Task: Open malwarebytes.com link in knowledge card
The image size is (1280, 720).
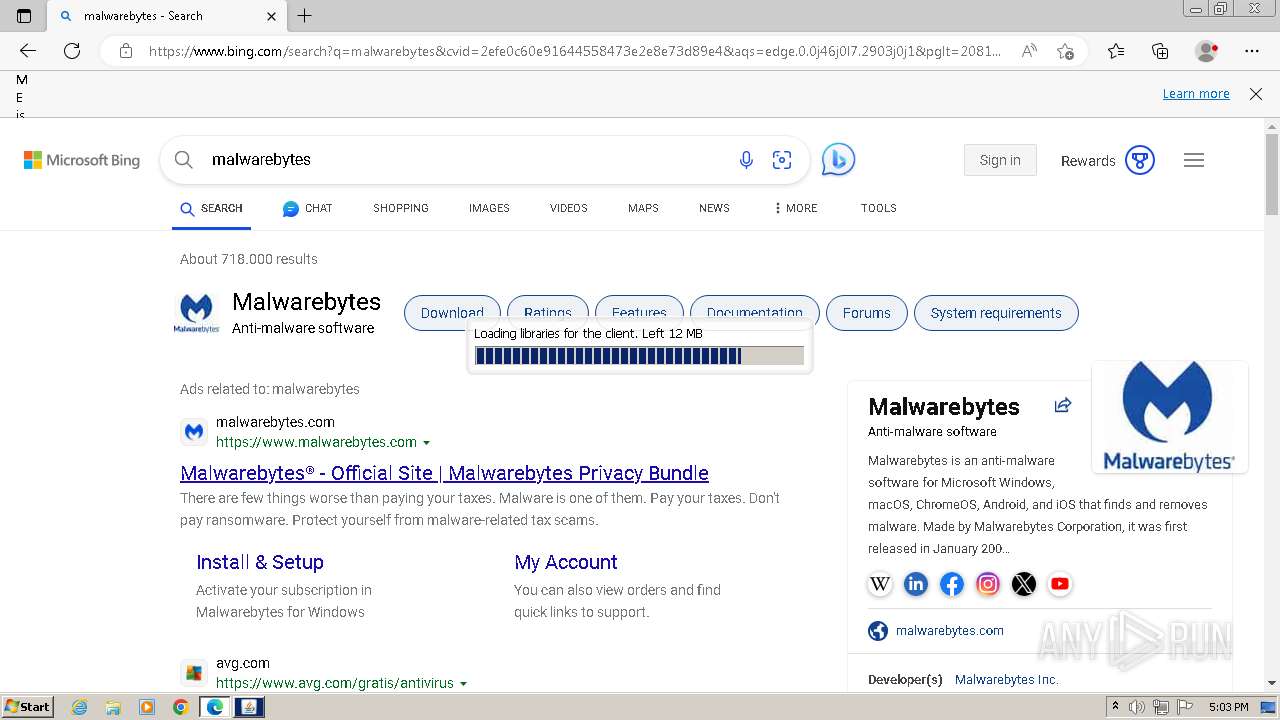Action: (x=950, y=631)
